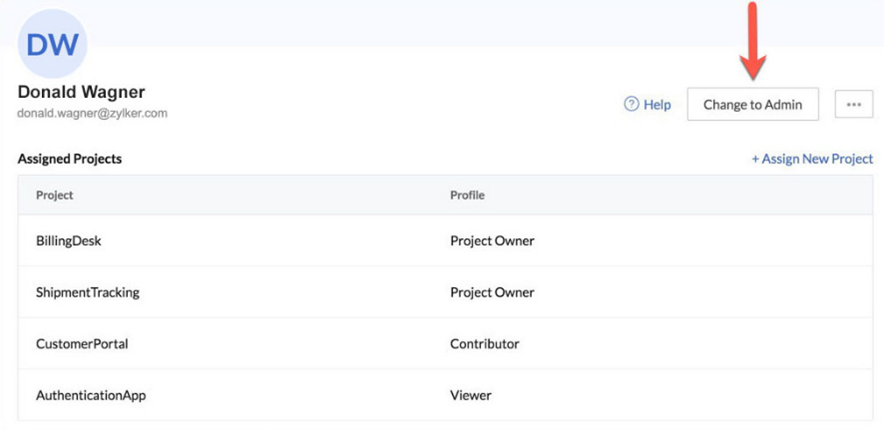
Task: Open the three-dots more options menu
Action: [853, 104]
